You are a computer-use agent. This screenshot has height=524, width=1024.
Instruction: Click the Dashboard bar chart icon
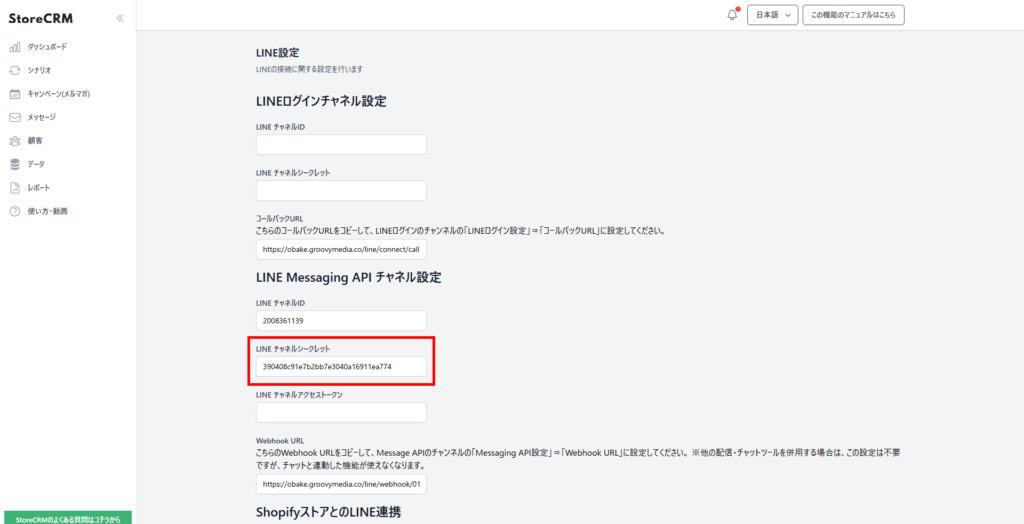pos(15,47)
